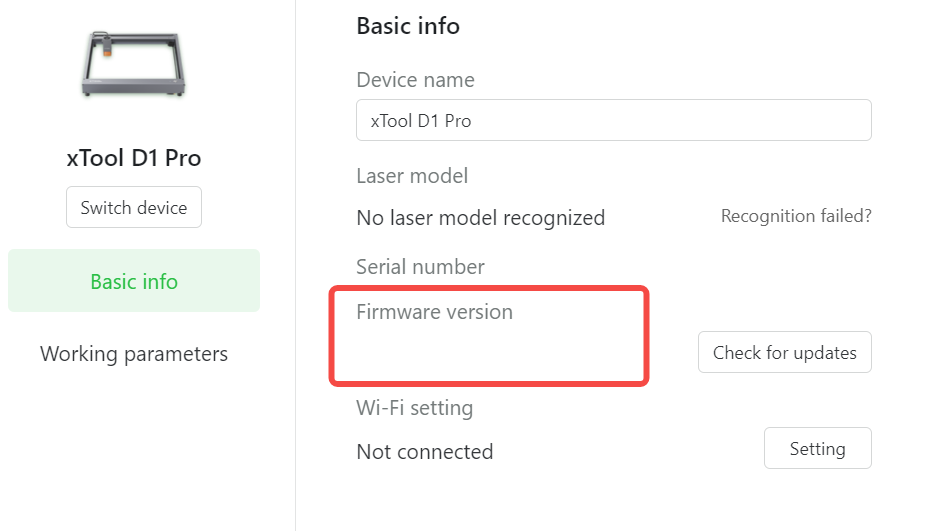Screen dimensions: 926x531
Task: Click the laser head on device picture
Action: click(106, 45)
